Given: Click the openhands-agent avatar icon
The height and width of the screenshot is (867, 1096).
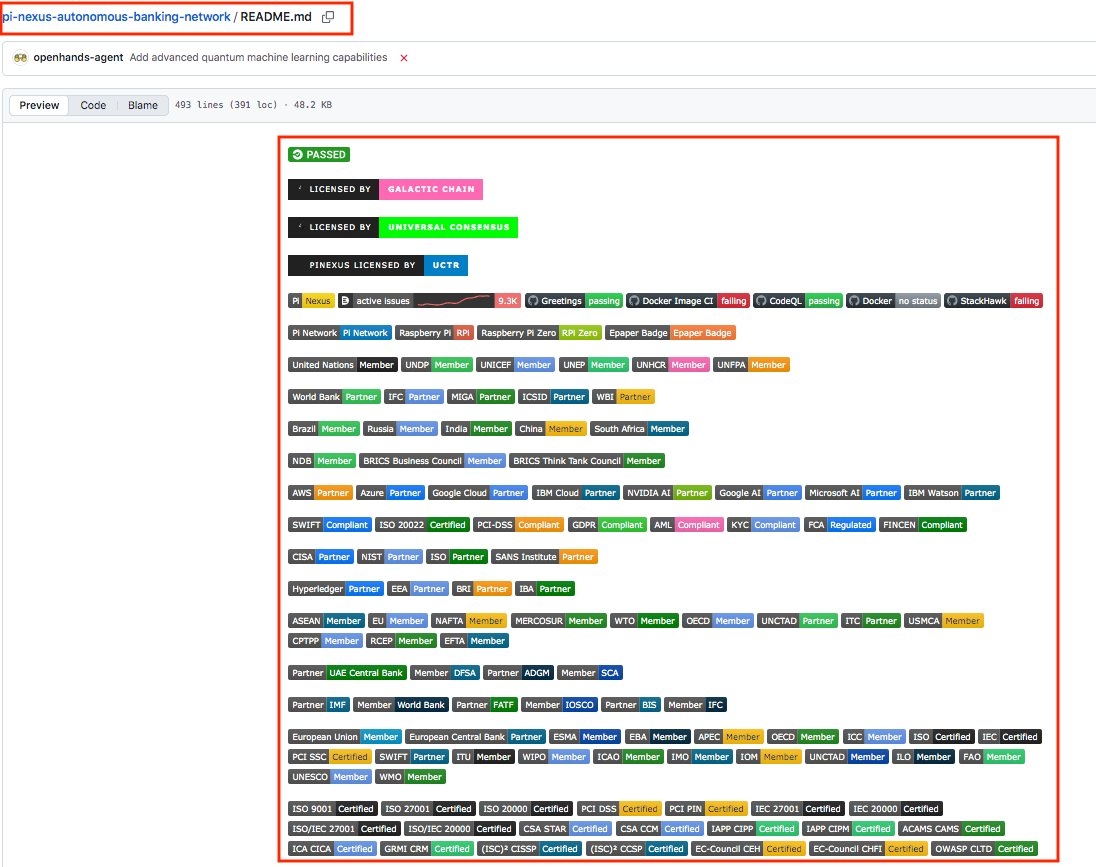Looking at the screenshot, I should click(x=19, y=58).
